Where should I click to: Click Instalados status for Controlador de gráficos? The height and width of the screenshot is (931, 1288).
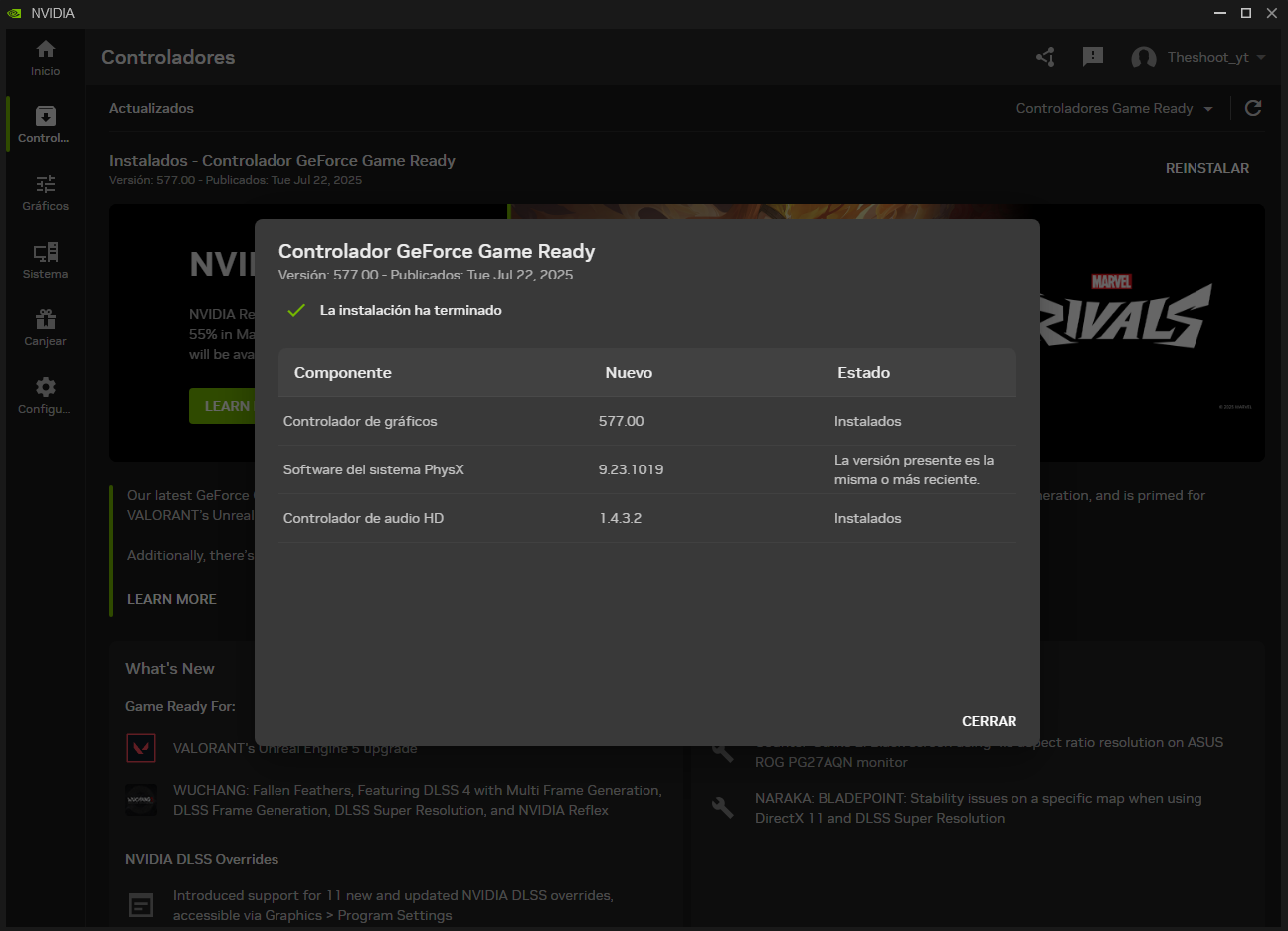867,421
